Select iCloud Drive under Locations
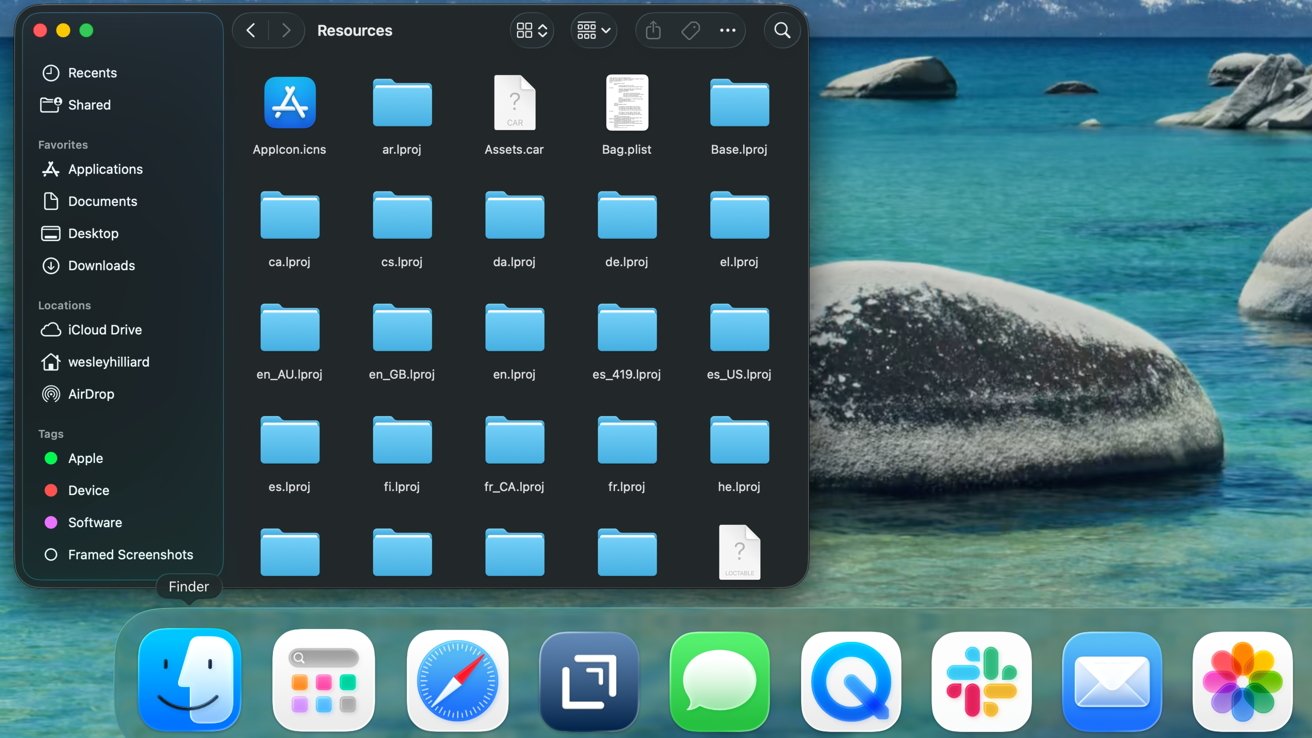 (104, 330)
